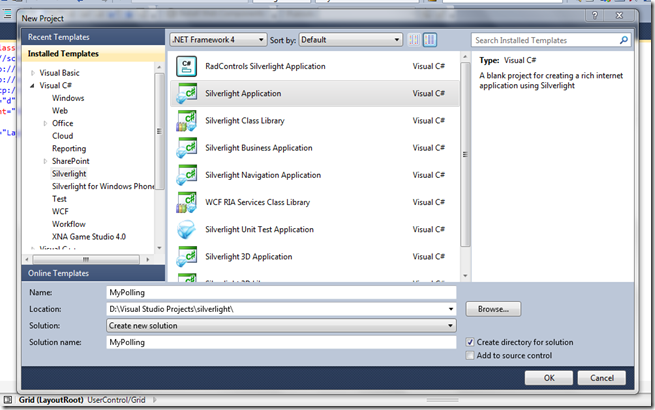Click the RadControls Silverlight Application template icon
Screen dimensions: 655x410
[x=186, y=66]
